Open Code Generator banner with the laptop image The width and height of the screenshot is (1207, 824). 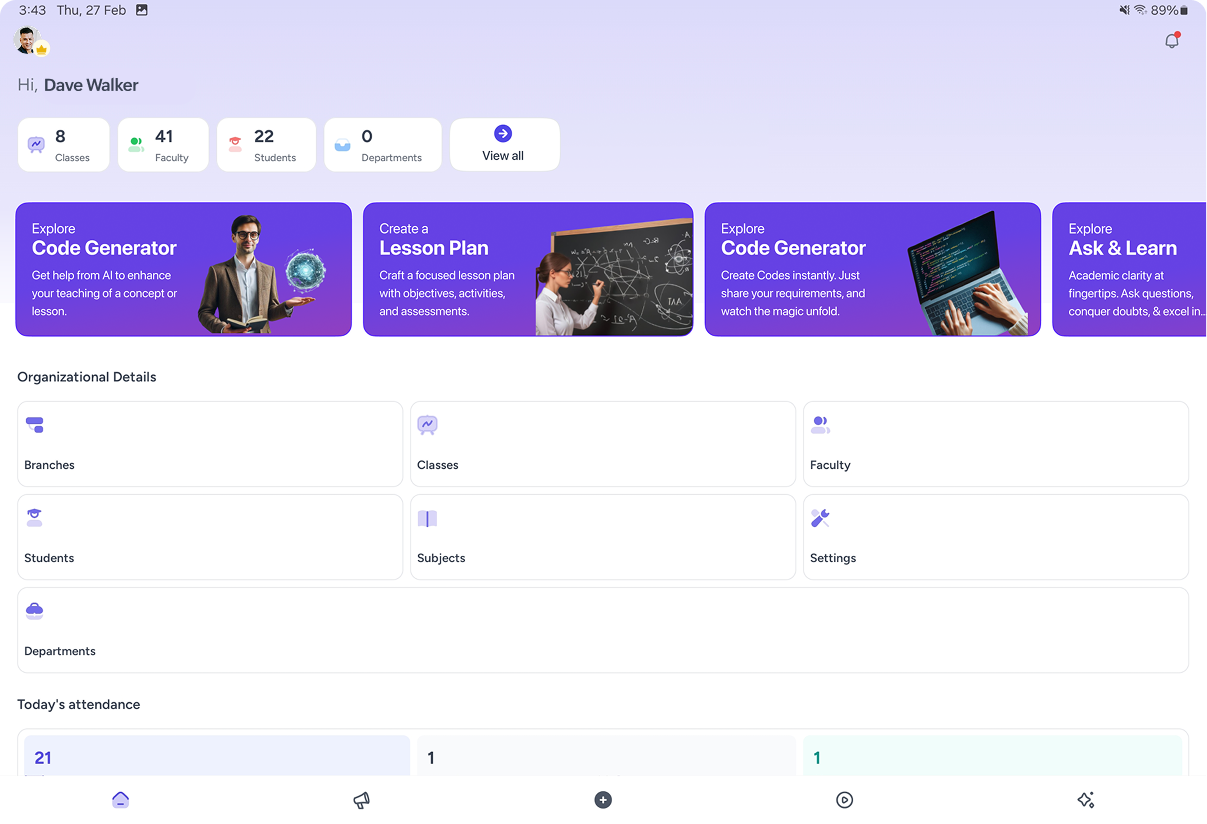tap(873, 269)
